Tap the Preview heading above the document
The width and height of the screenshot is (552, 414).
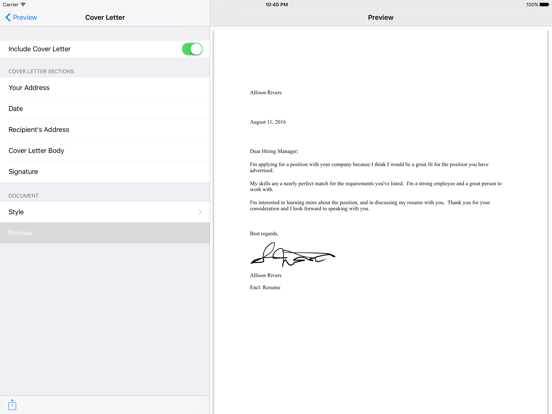pos(381,17)
